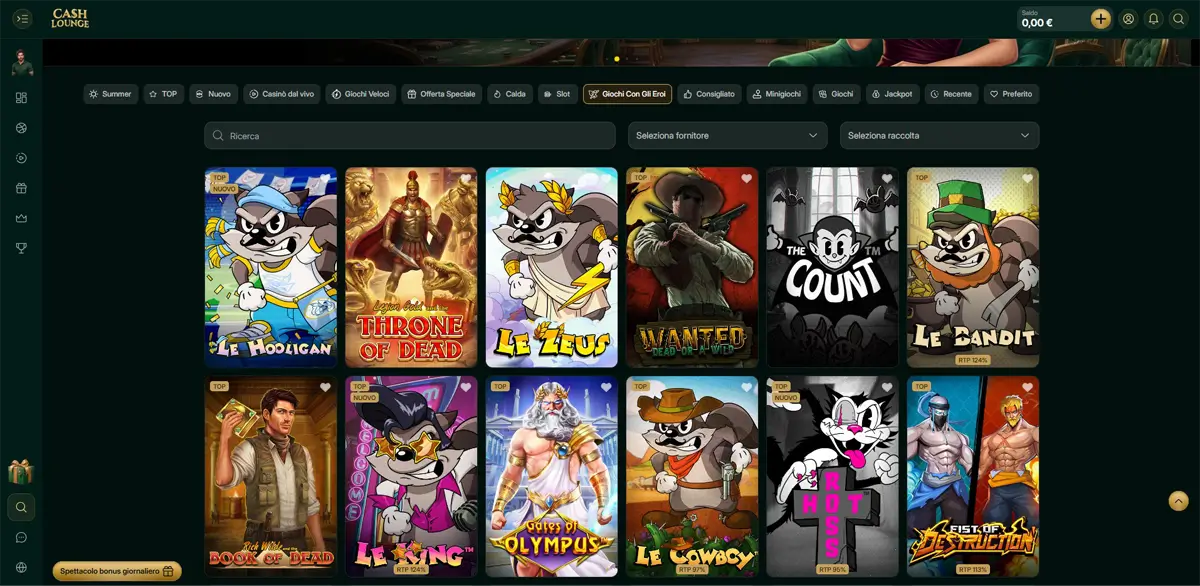Expand the Seleziona raccolta dropdown

[x=939, y=135]
